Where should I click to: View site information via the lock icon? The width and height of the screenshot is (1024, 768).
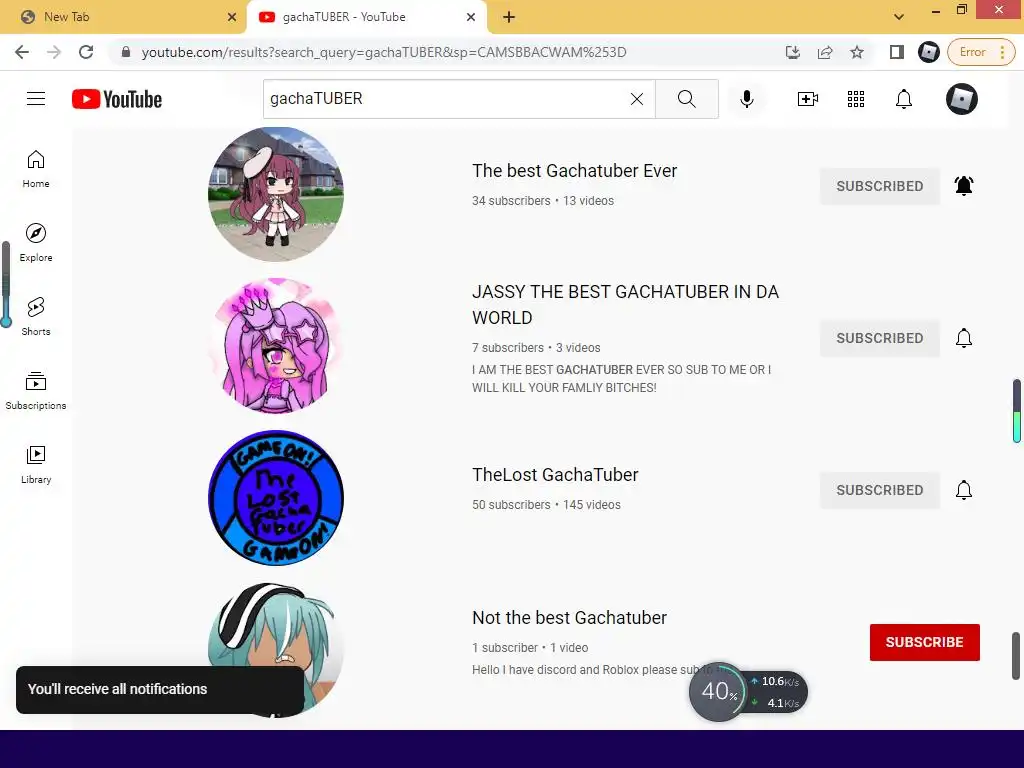(126, 52)
